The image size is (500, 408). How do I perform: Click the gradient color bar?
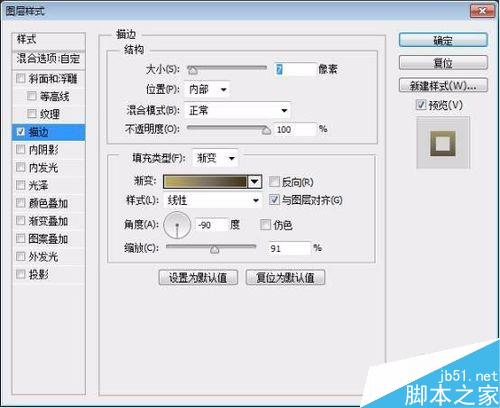tap(205, 182)
